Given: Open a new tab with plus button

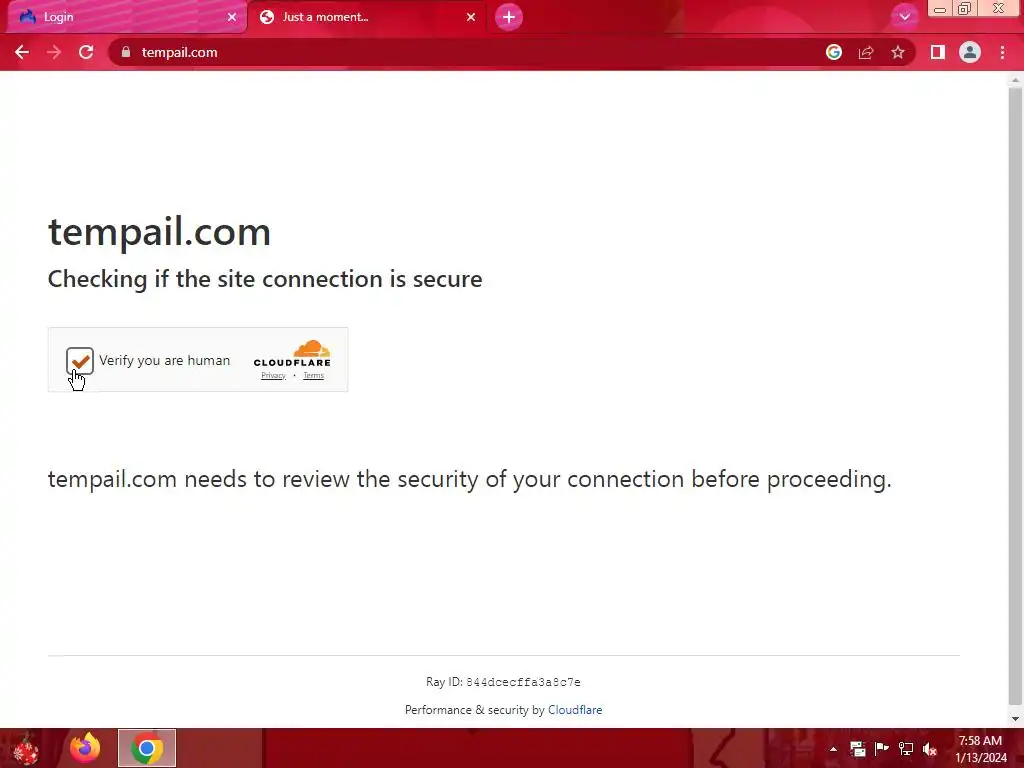Looking at the screenshot, I should [509, 17].
